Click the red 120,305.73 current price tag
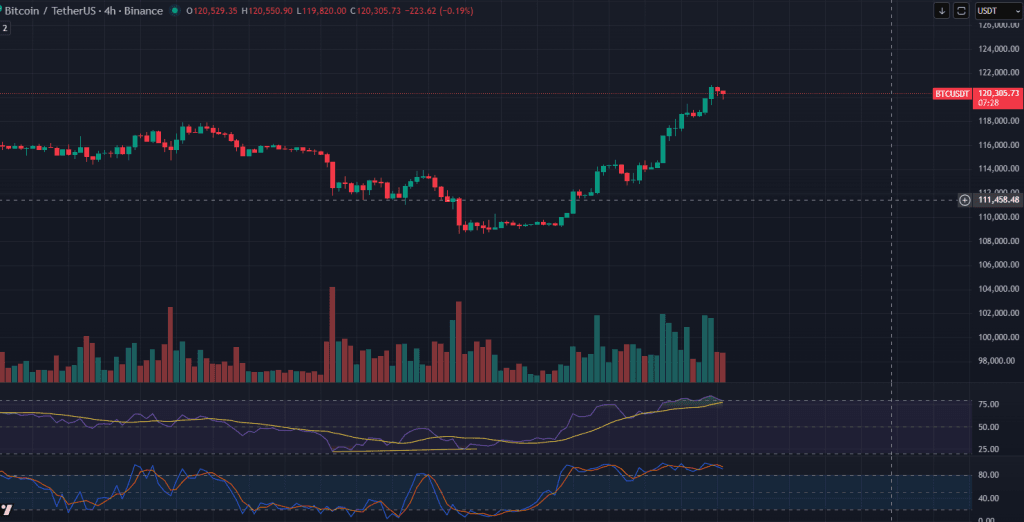The width and height of the screenshot is (1024, 522). (x=999, y=93)
